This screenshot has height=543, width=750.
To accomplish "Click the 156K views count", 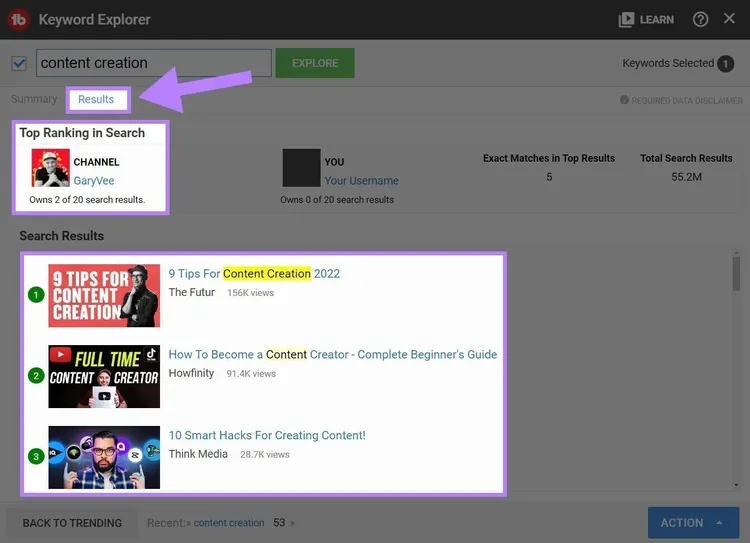I will [250, 293].
